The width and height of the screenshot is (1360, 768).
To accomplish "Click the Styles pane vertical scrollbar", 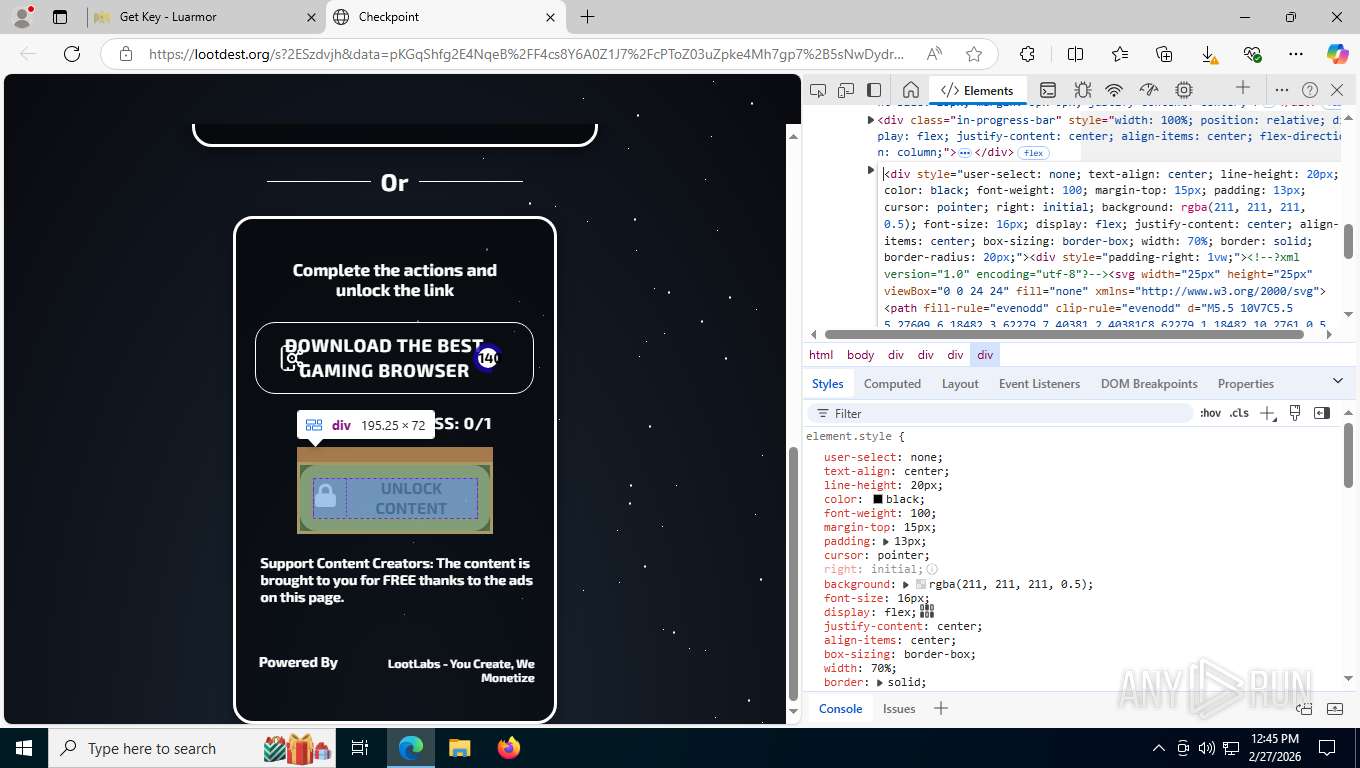I will tap(1348, 455).
